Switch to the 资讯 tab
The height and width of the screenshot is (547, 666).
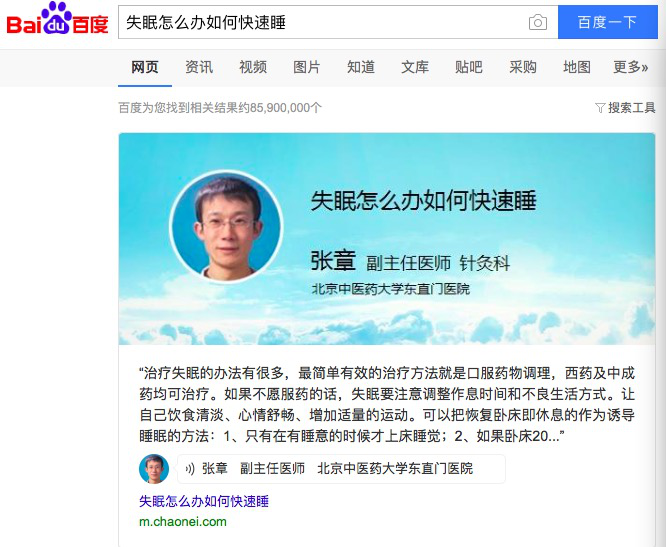199,67
